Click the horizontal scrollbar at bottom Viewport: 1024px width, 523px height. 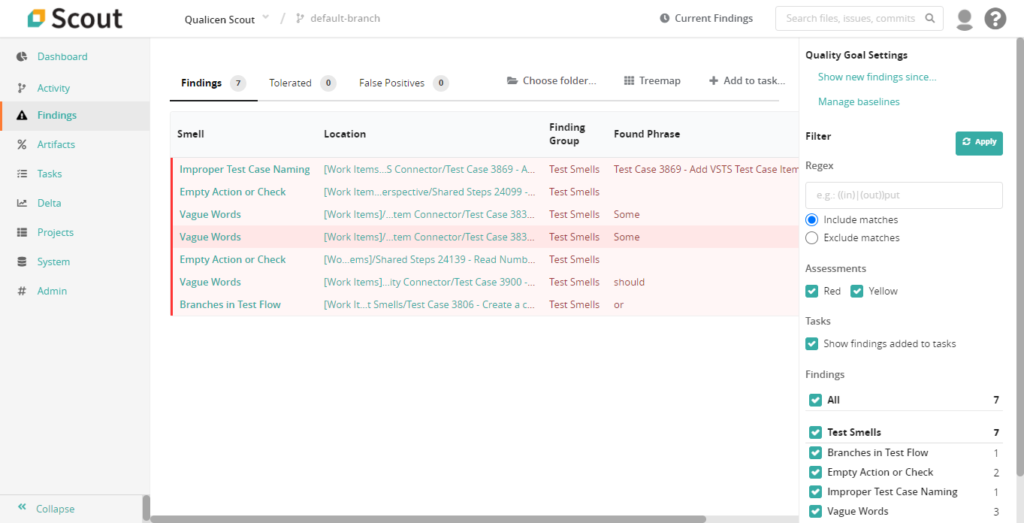coord(430,519)
